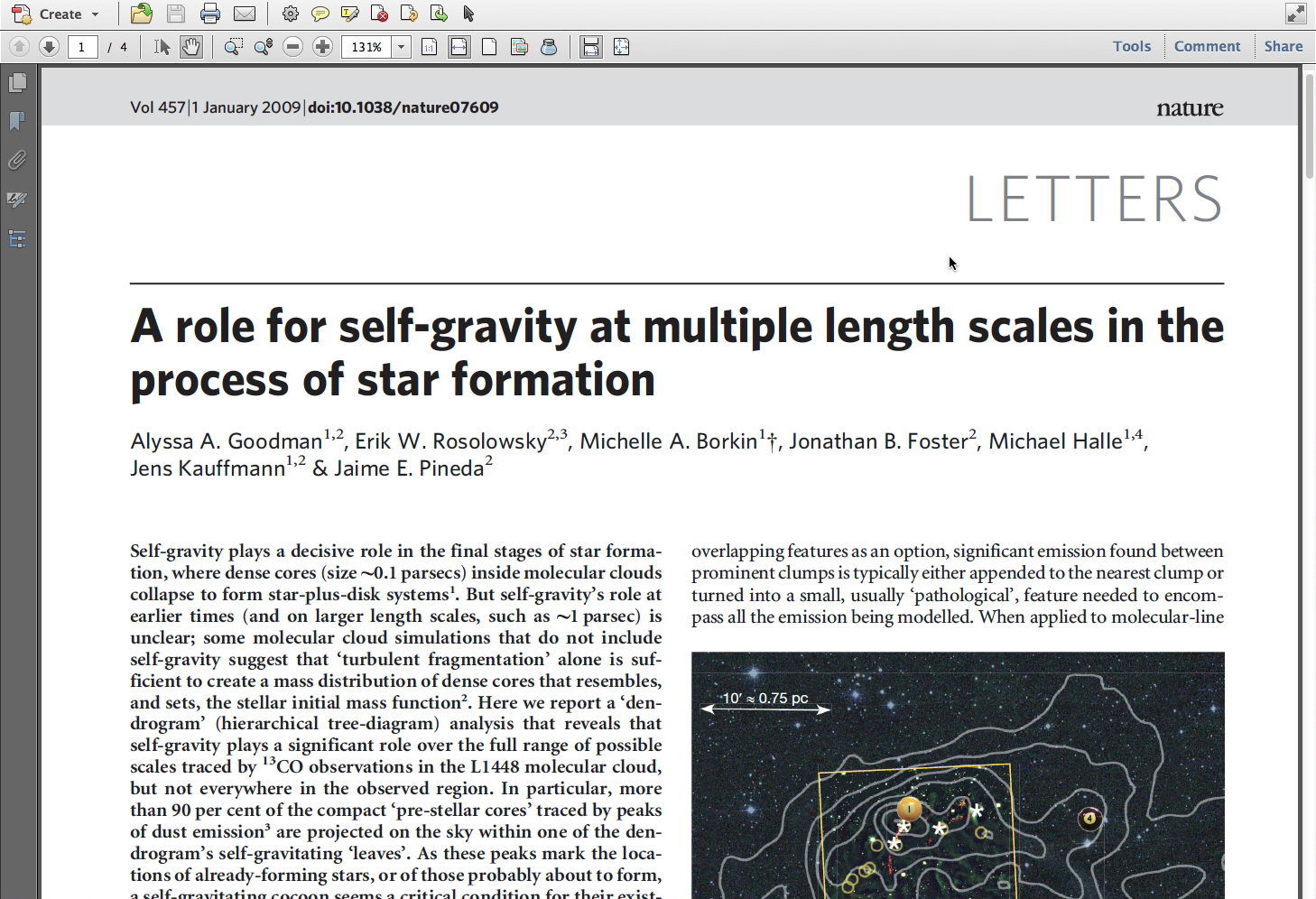
Task: Activate the Hand pan tool
Action: 190,47
